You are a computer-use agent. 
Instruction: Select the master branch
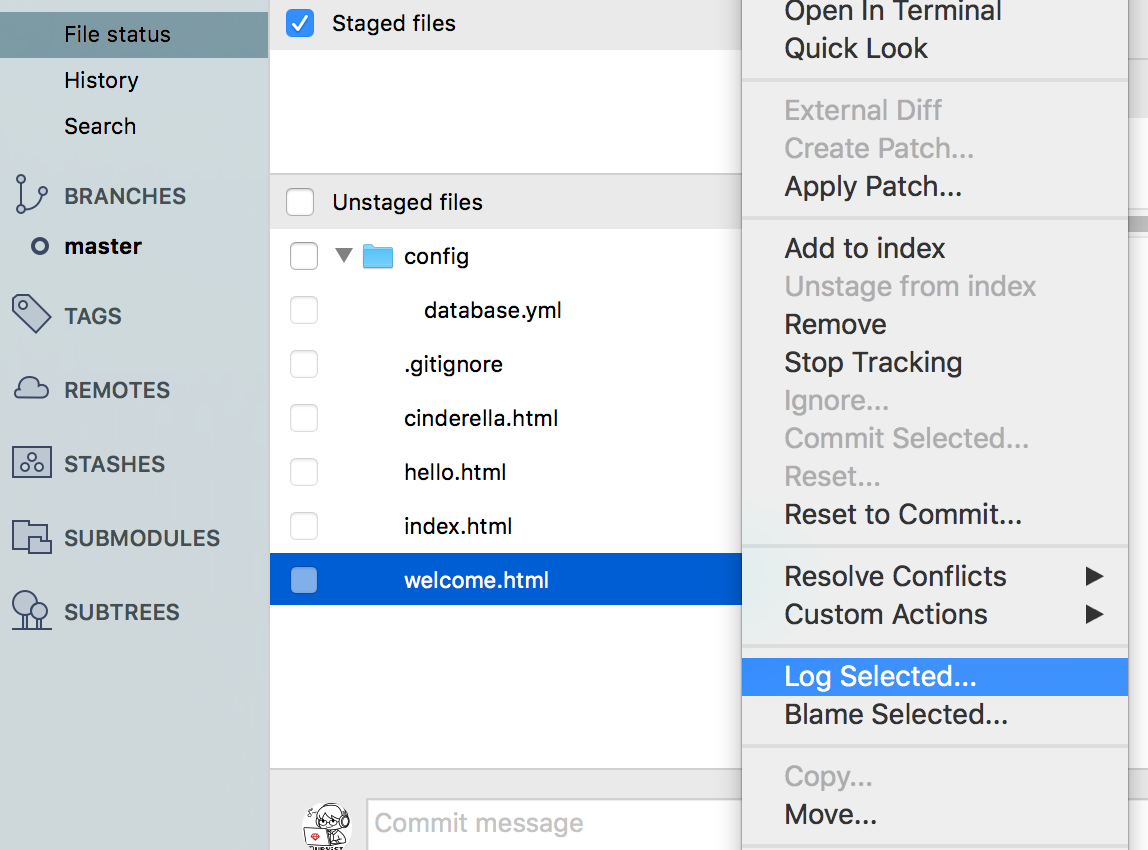[x=103, y=246]
